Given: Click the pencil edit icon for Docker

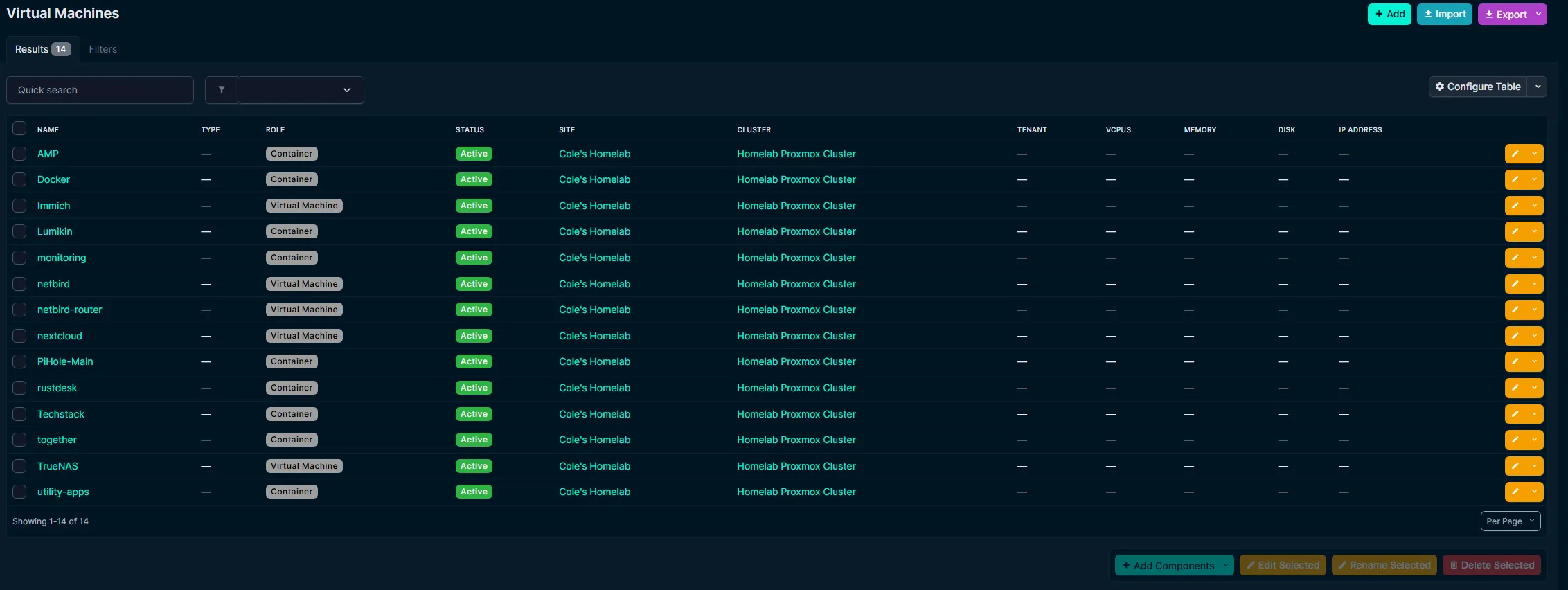Looking at the screenshot, I should tap(1515, 179).
